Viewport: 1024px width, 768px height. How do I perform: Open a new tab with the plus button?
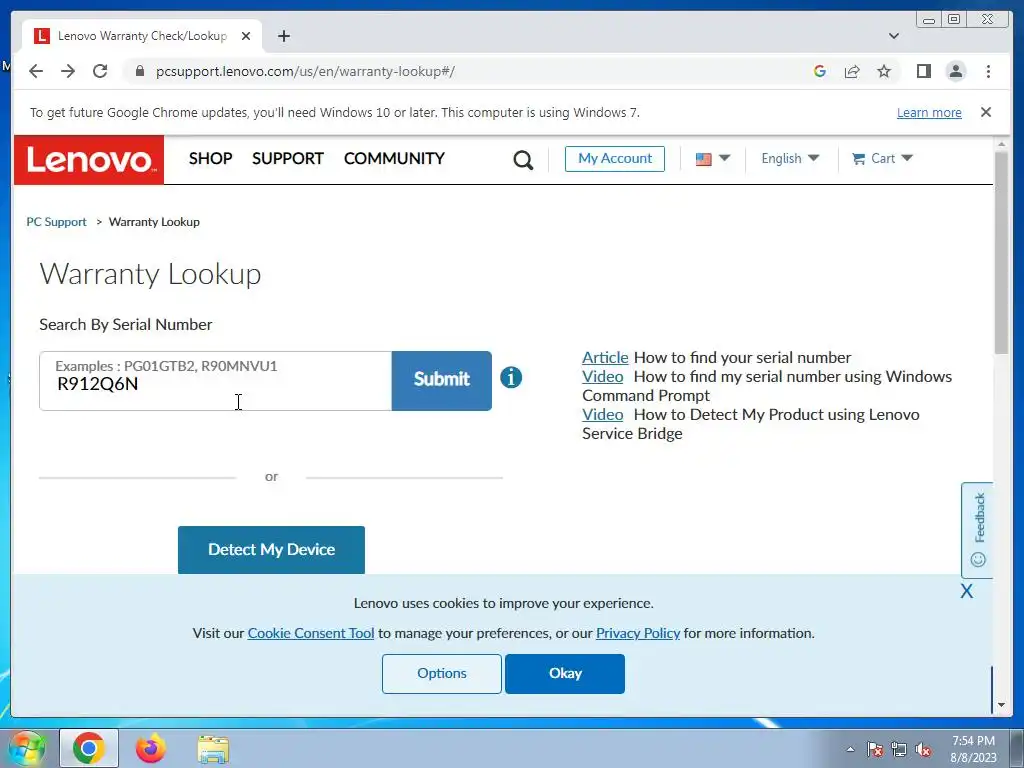(283, 36)
